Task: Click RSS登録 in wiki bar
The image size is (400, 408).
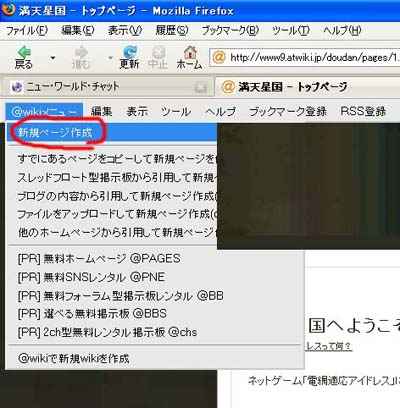Action: (363, 112)
